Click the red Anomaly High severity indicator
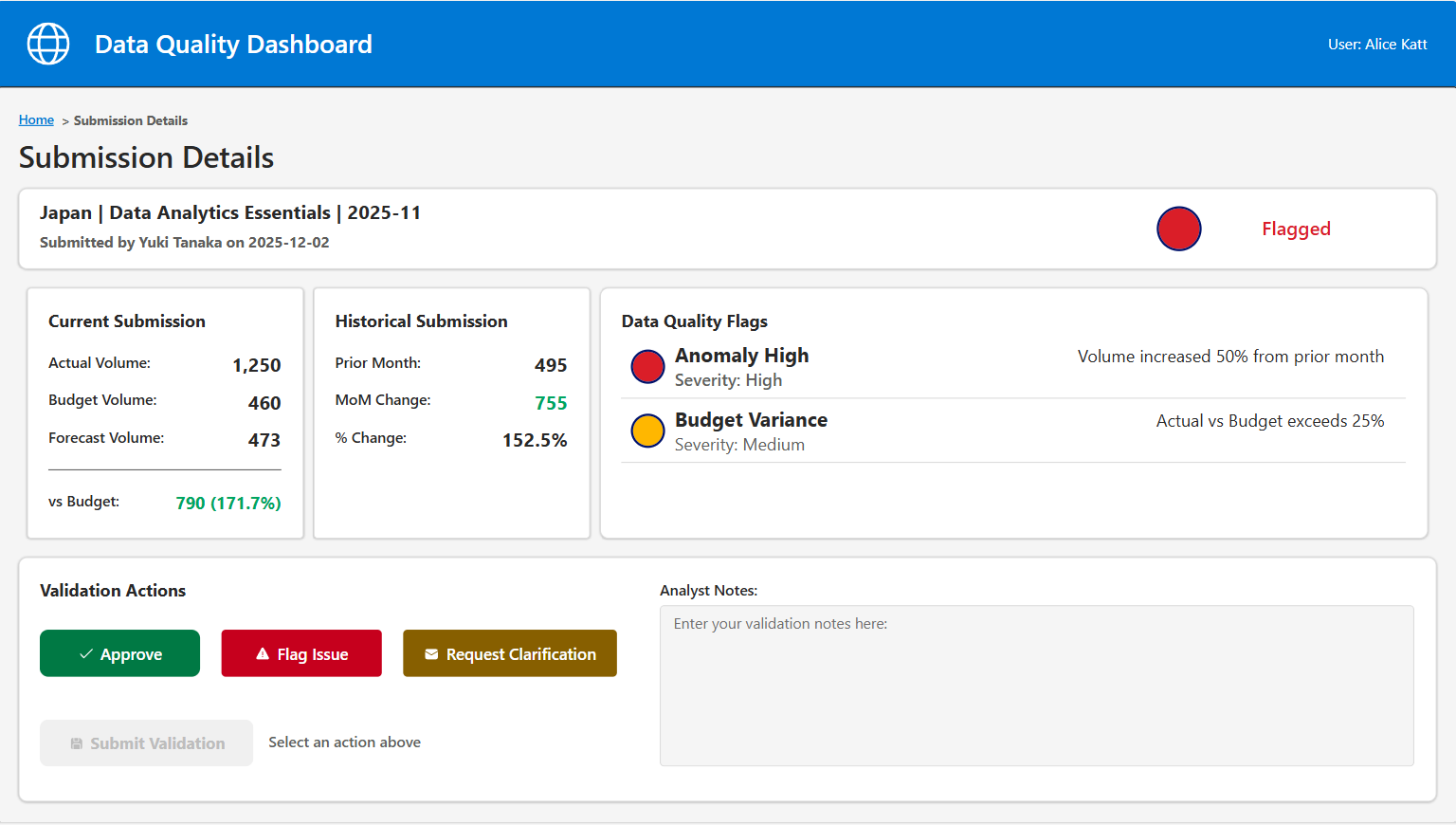The image size is (1456, 825). [x=647, y=366]
